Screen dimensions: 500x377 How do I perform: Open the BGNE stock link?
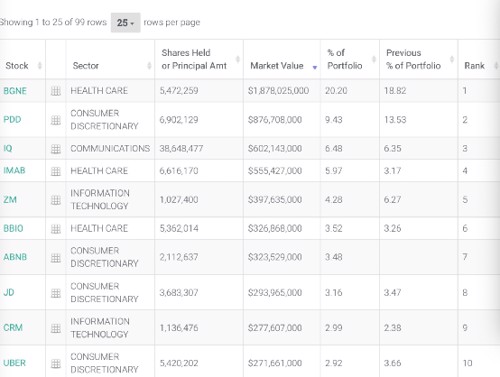pyautogui.click(x=15, y=91)
